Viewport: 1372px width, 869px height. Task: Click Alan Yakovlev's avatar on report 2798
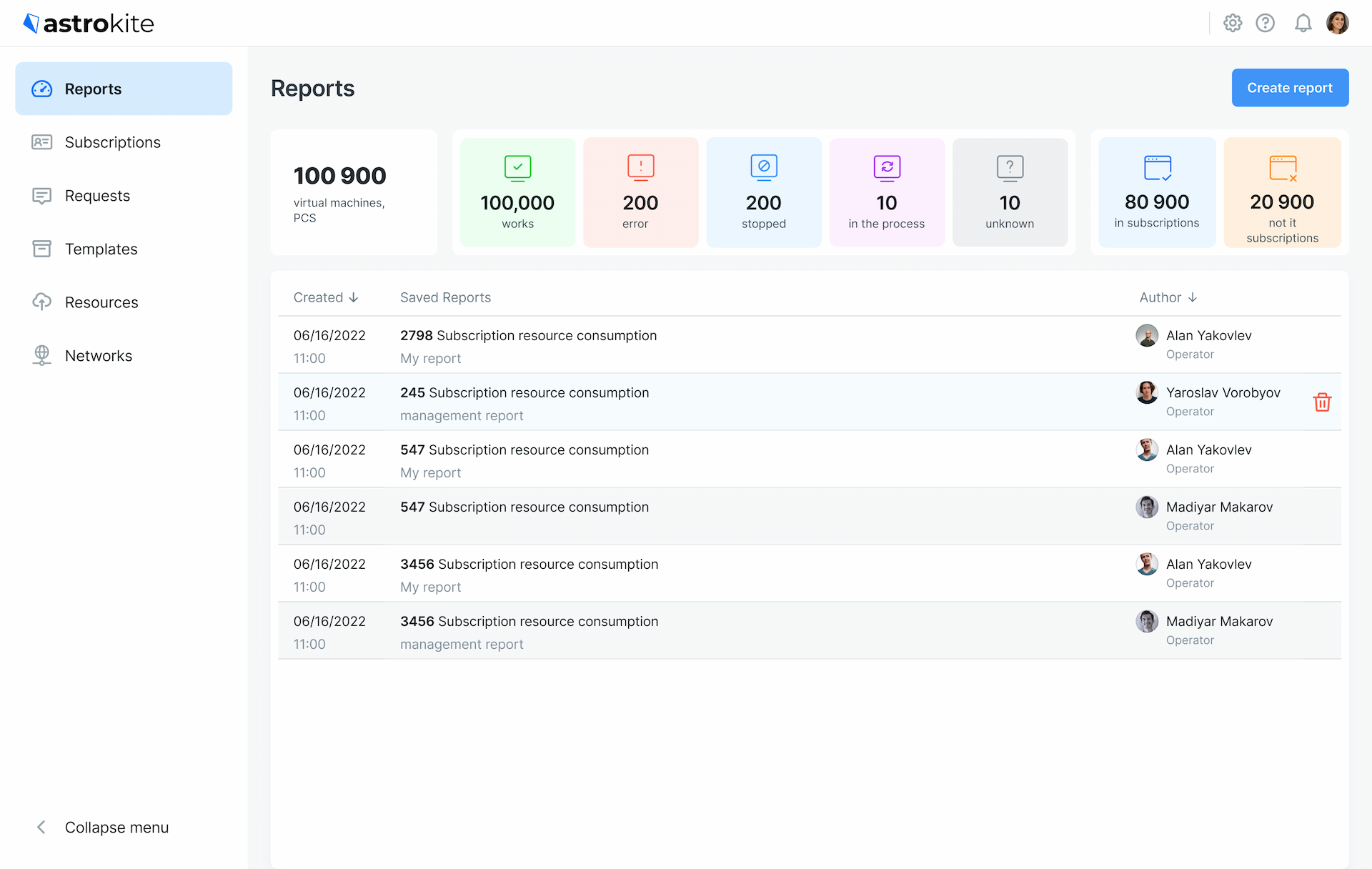[1147, 335]
